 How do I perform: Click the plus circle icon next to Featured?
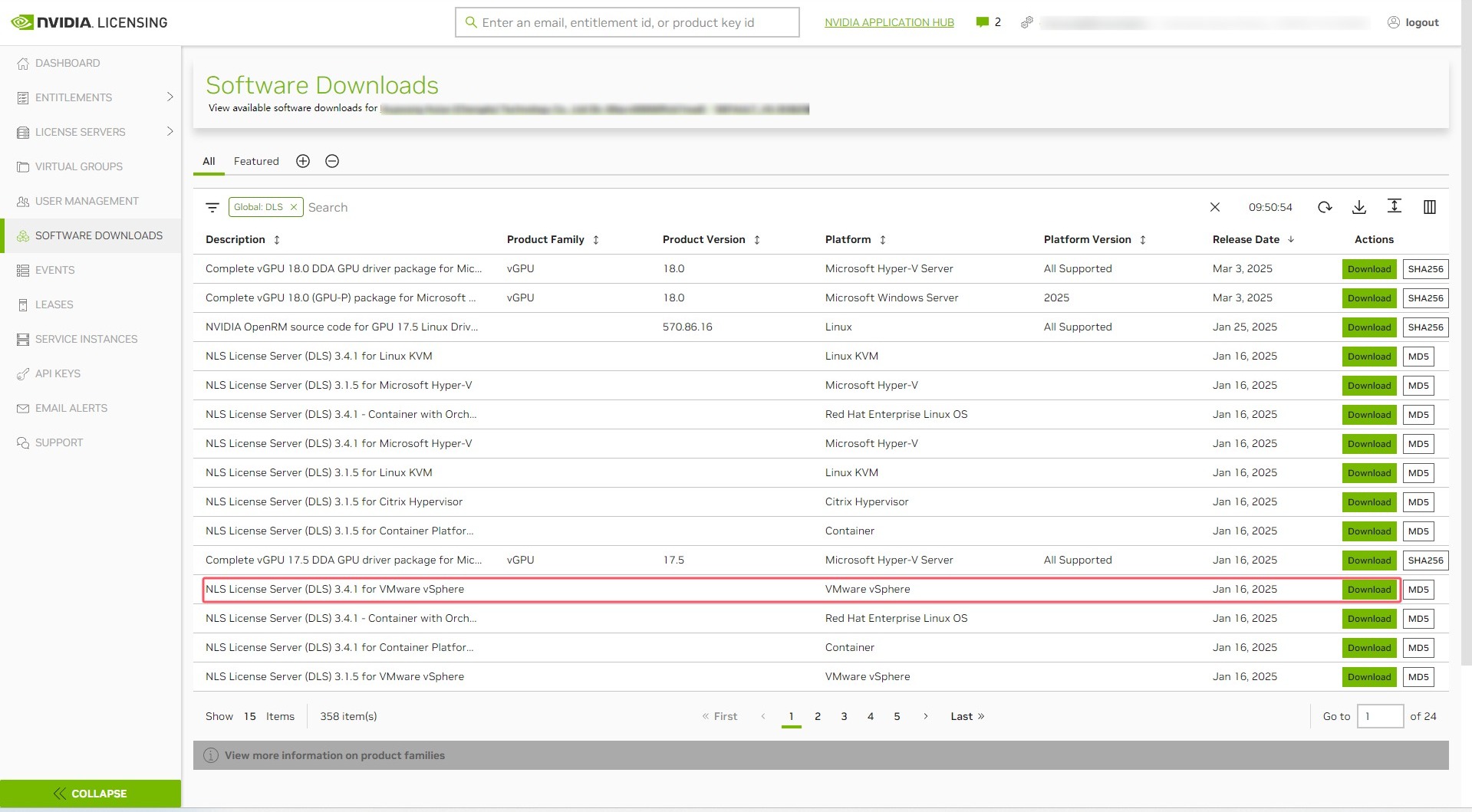pyautogui.click(x=303, y=161)
